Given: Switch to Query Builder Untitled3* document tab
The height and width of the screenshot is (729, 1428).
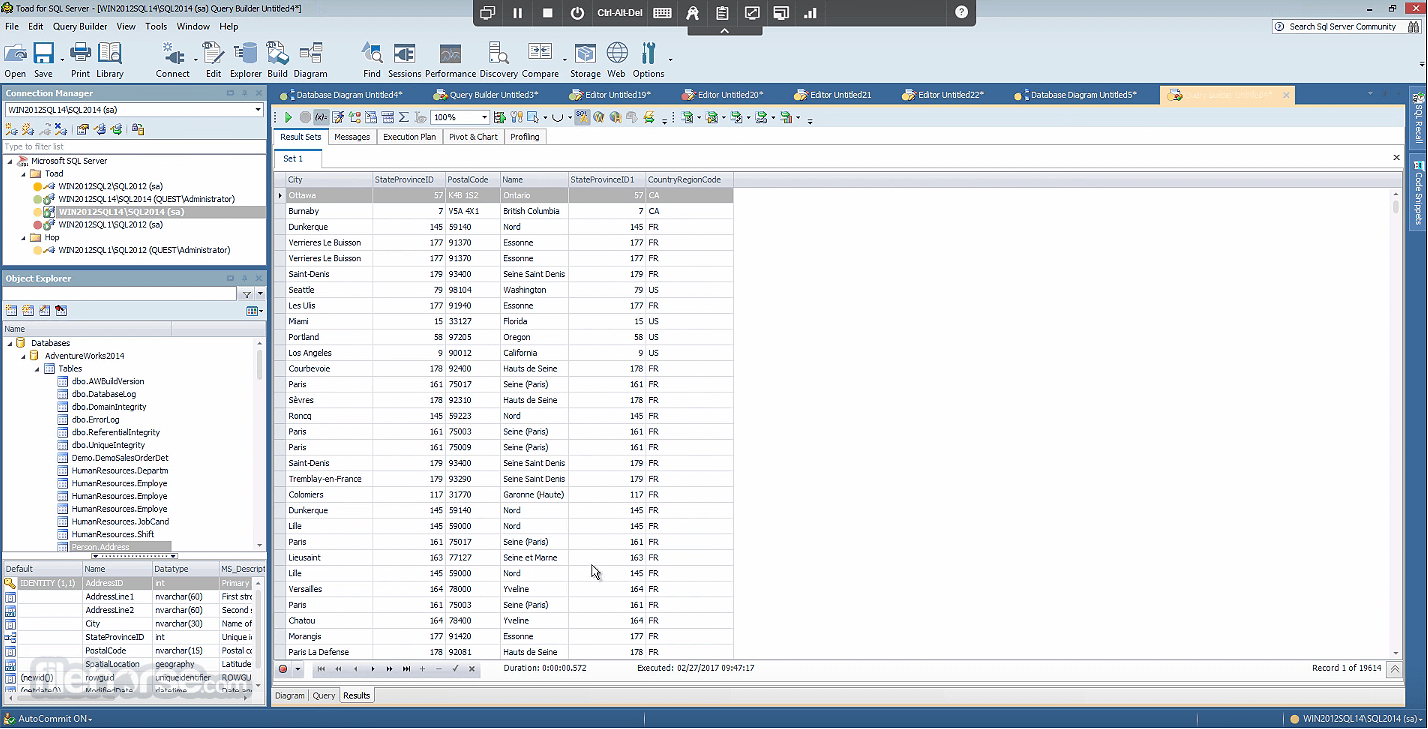Looking at the screenshot, I should (x=486, y=95).
